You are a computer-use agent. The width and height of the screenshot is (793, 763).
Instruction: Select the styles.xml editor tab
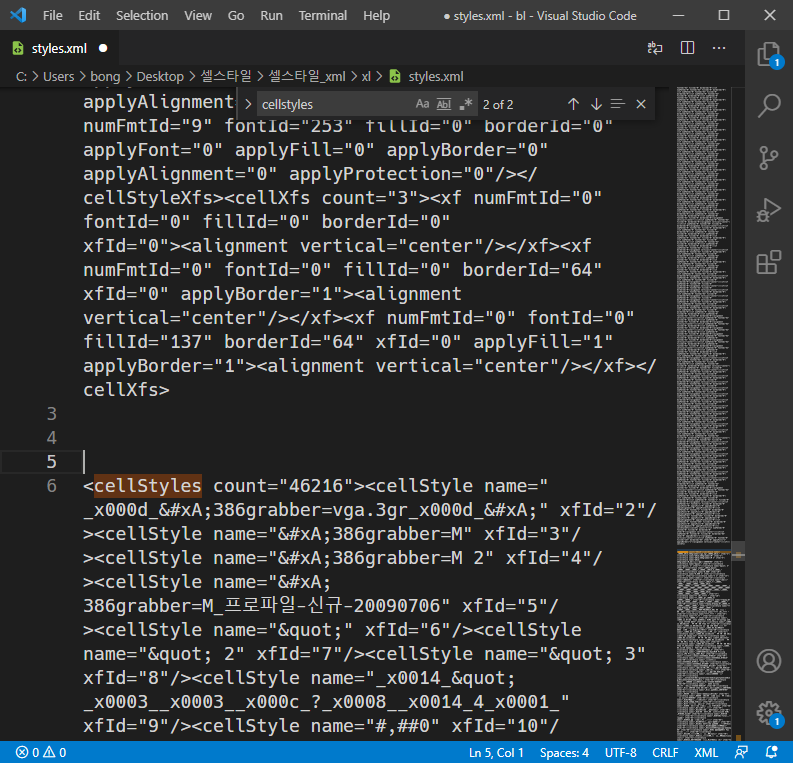tap(60, 49)
